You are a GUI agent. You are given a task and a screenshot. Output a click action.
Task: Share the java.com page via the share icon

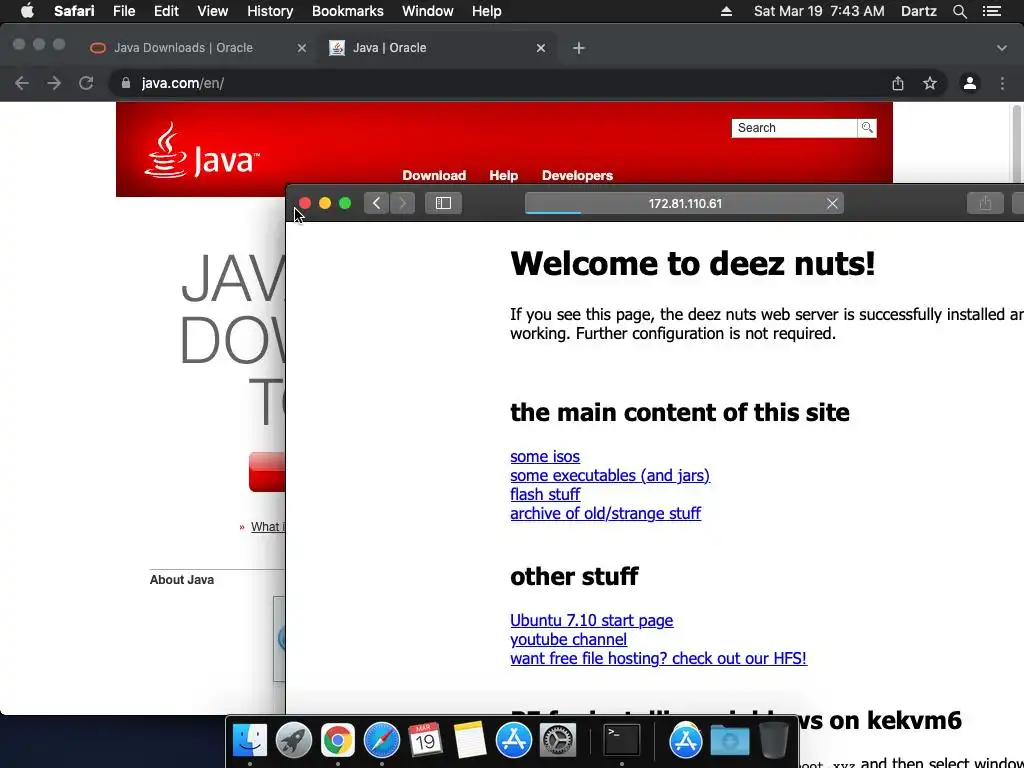pyautogui.click(x=898, y=83)
